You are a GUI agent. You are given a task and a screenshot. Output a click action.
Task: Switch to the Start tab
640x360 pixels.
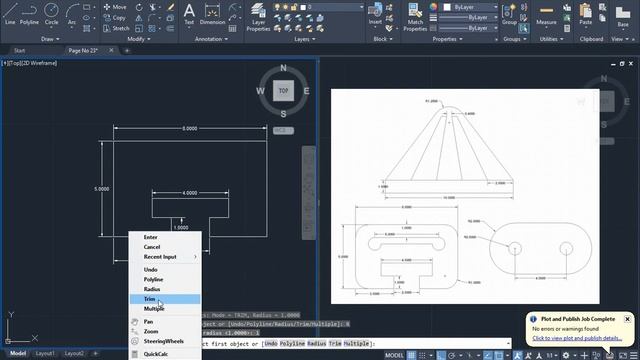click(20, 51)
